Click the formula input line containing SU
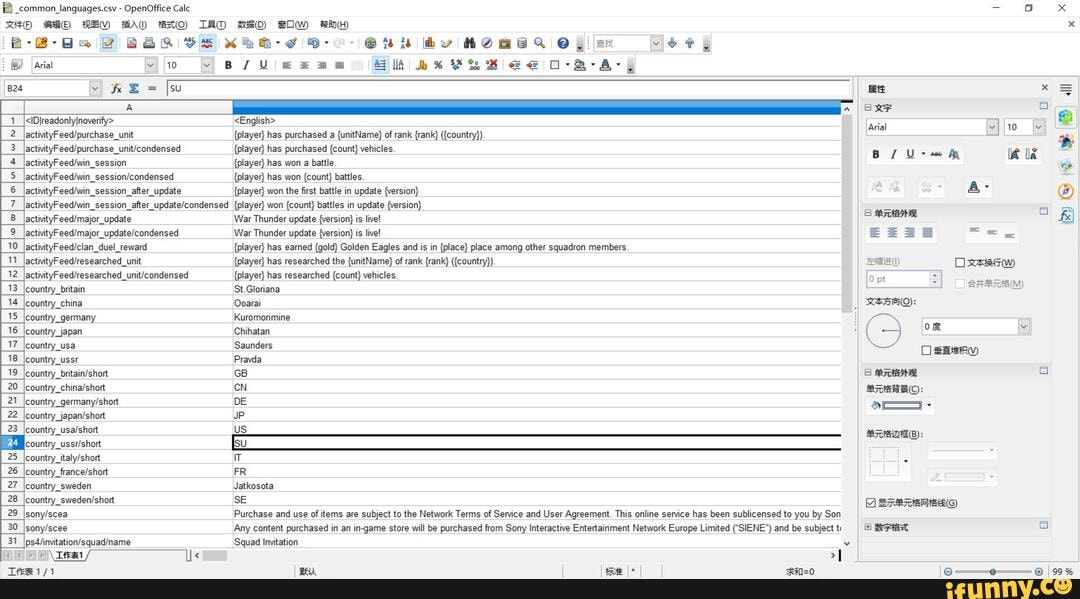 click(x=500, y=88)
